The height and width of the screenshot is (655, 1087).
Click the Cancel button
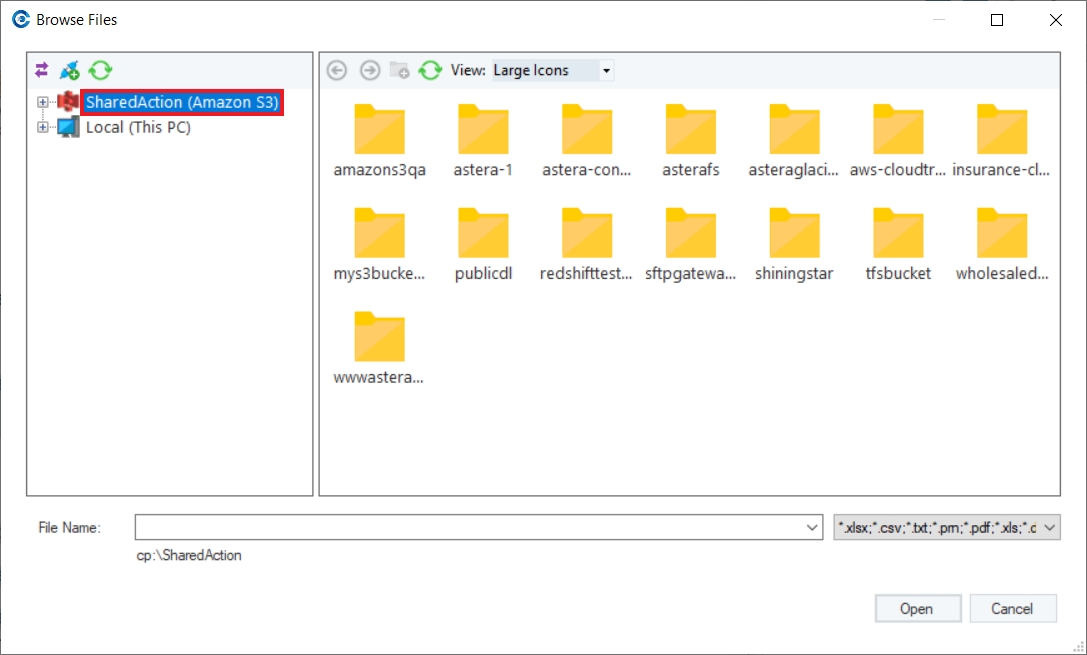pyautogui.click(x=1012, y=609)
